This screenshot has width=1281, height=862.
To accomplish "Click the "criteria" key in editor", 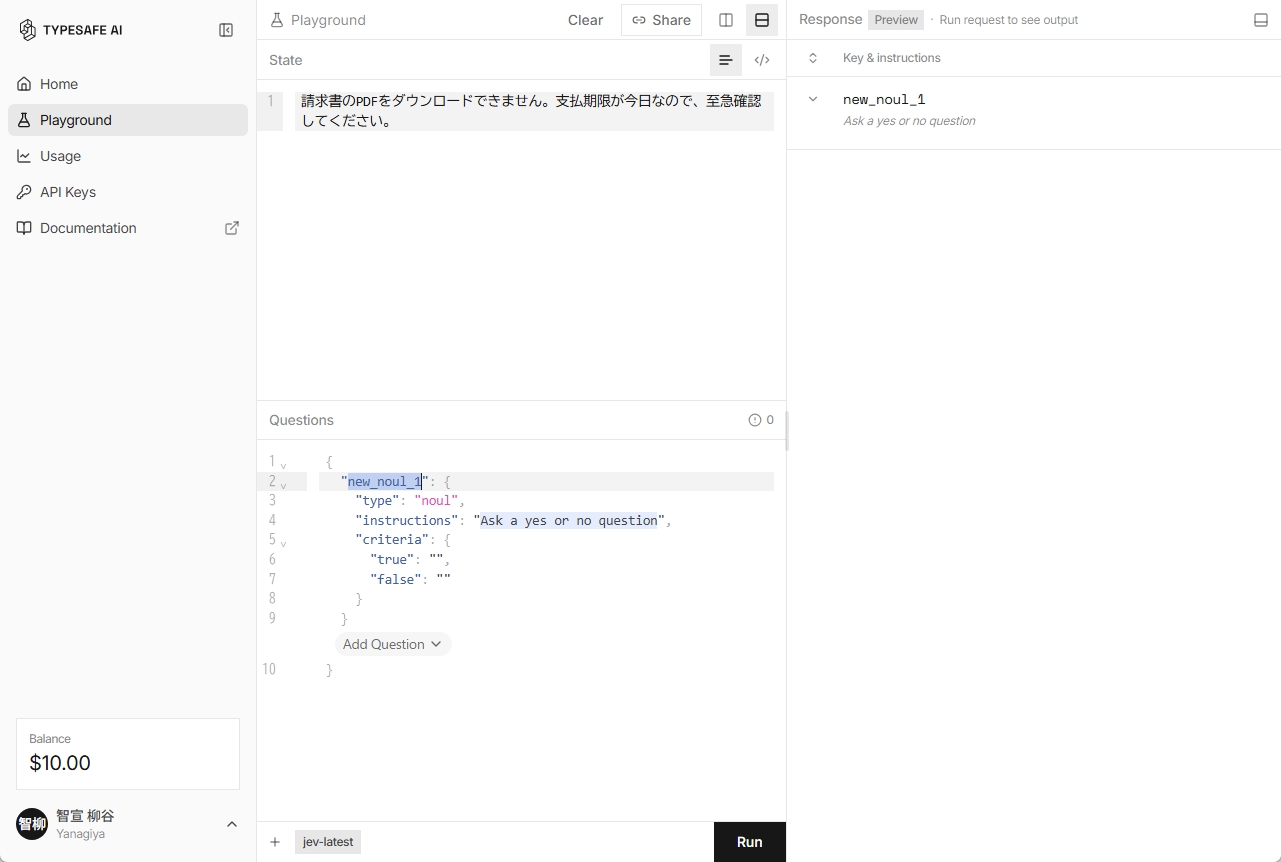I will pos(393,539).
